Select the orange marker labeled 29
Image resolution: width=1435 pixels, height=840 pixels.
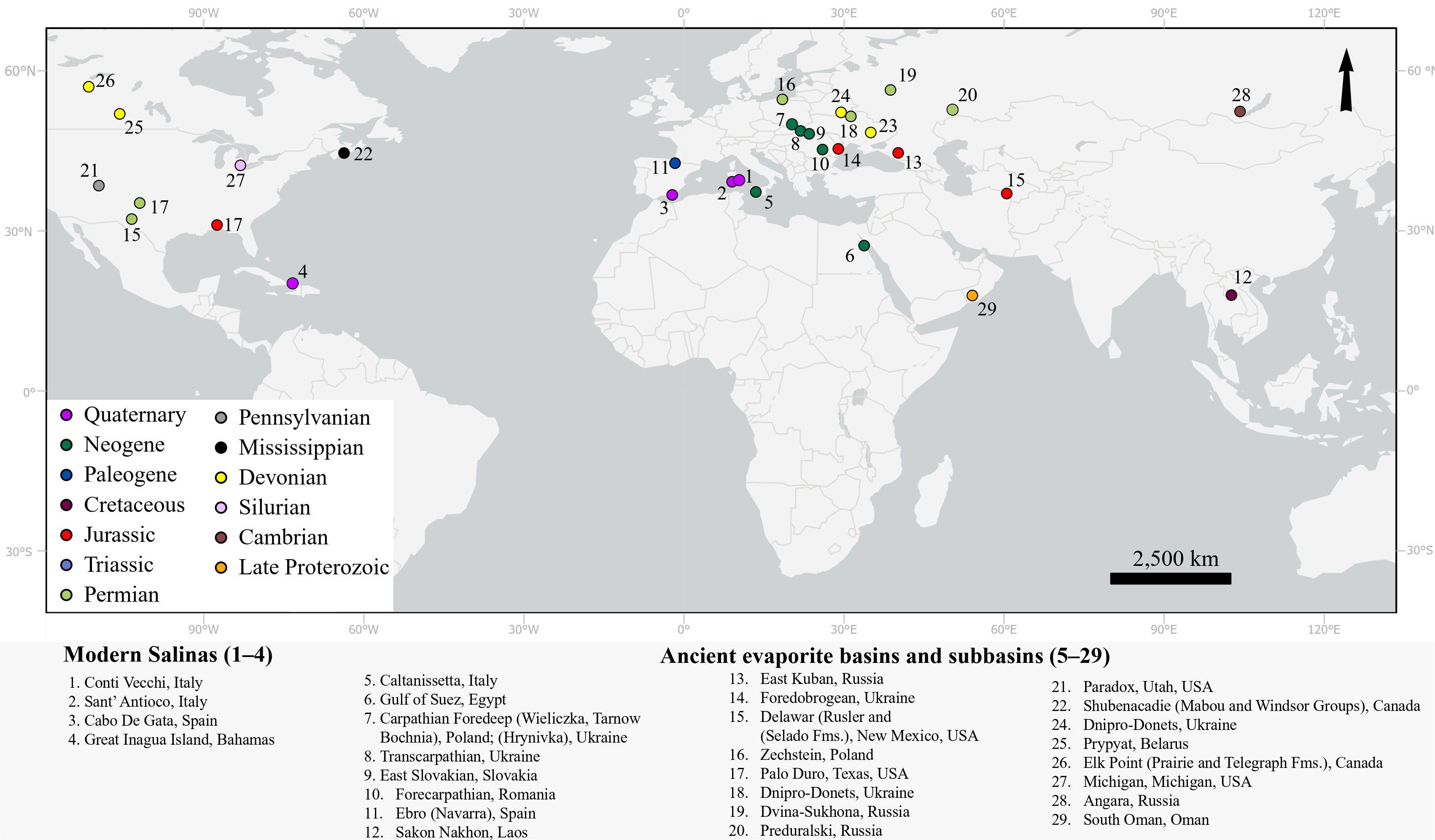tap(972, 296)
